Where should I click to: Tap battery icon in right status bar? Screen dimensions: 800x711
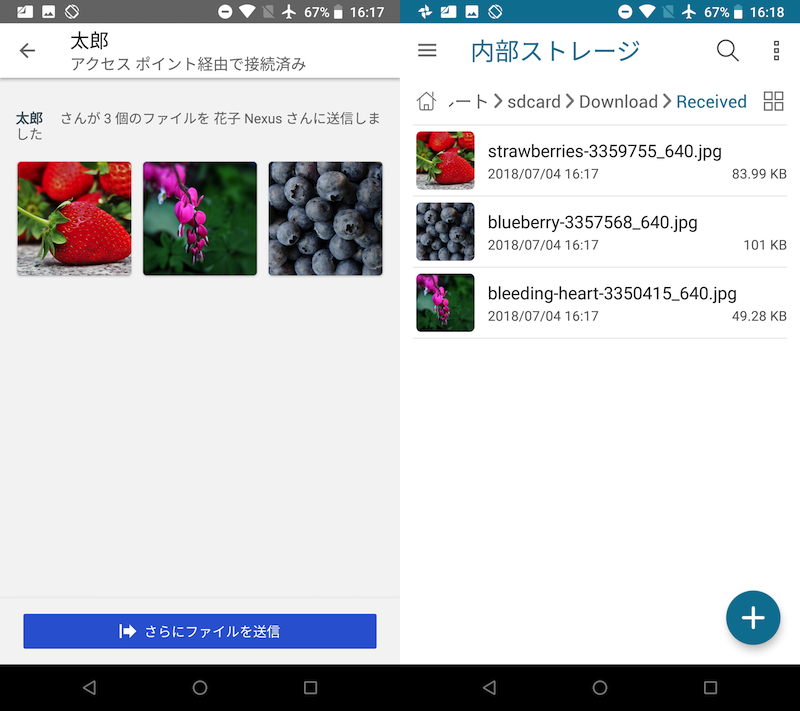point(738,12)
